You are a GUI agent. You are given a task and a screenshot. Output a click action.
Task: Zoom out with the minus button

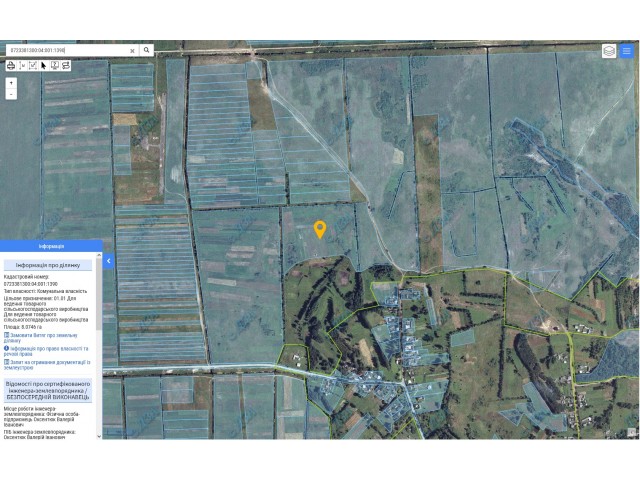(11, 94)
